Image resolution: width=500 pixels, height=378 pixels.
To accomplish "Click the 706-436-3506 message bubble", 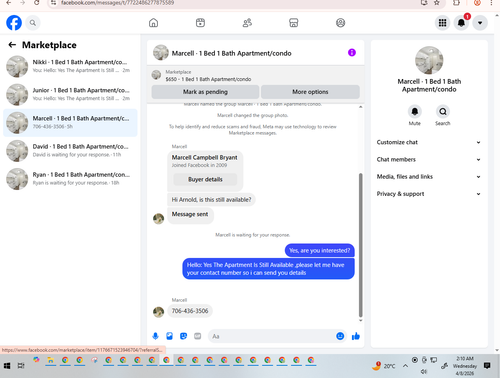I will [x=190, y=311].
